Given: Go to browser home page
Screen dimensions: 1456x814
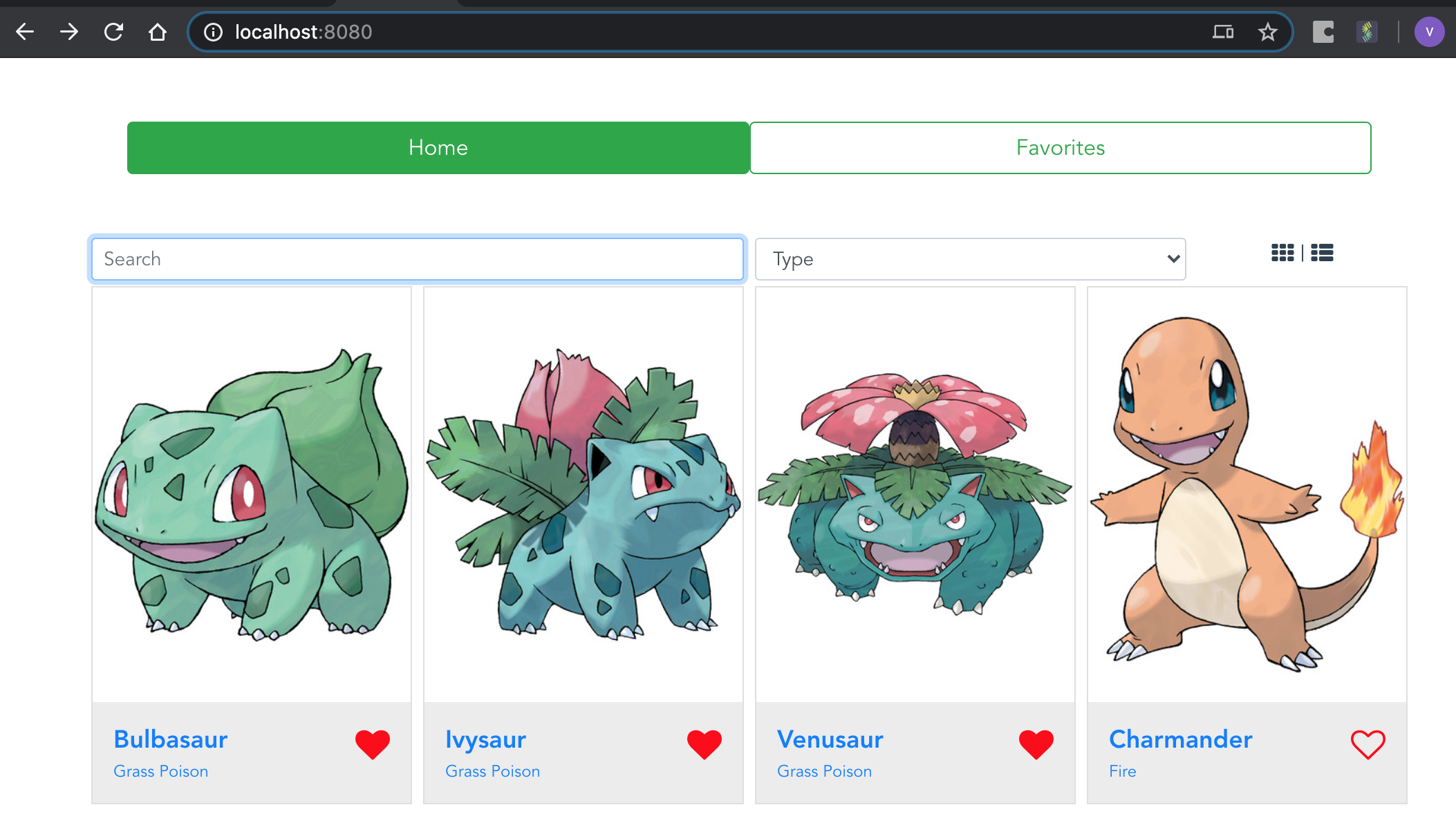Looking at the screenshot, I should pyautogui.click(x=158, y=32).
